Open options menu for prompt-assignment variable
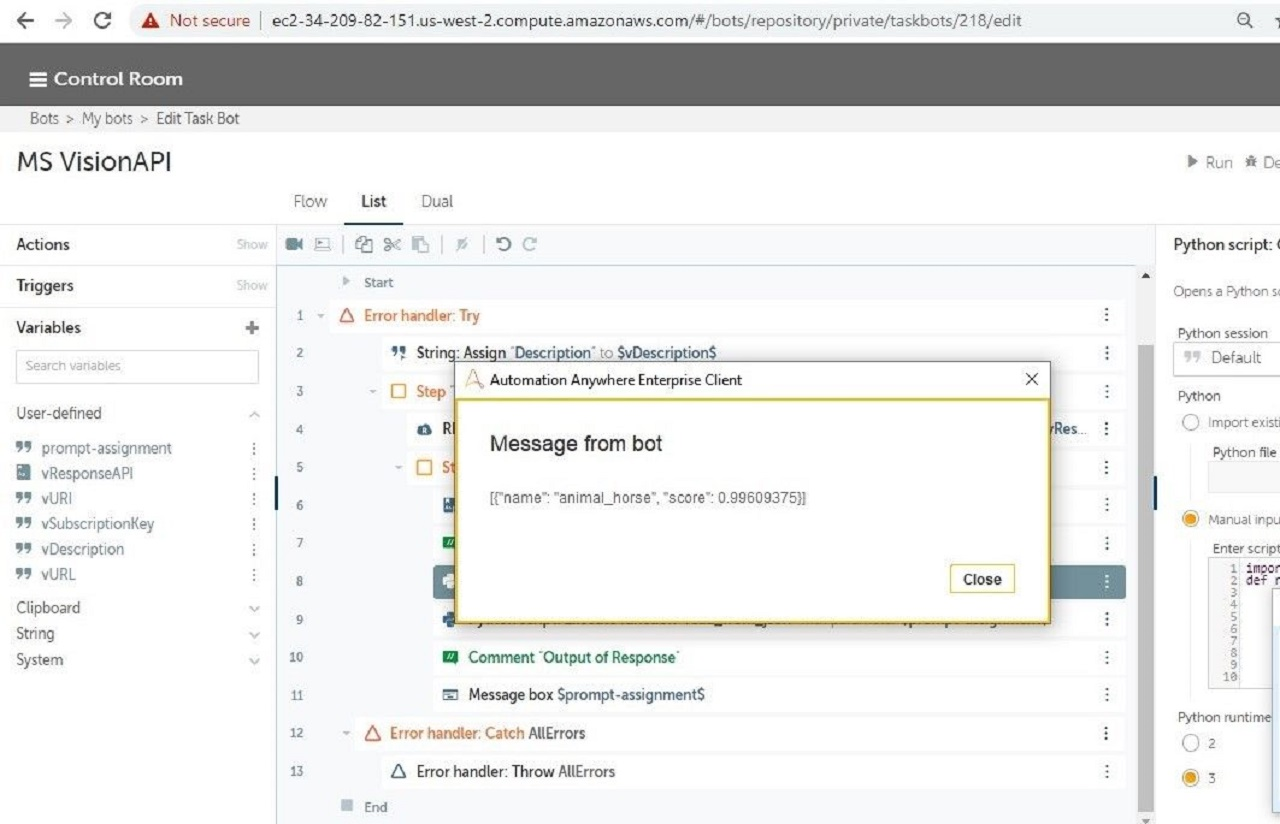 tap(254, 449)
